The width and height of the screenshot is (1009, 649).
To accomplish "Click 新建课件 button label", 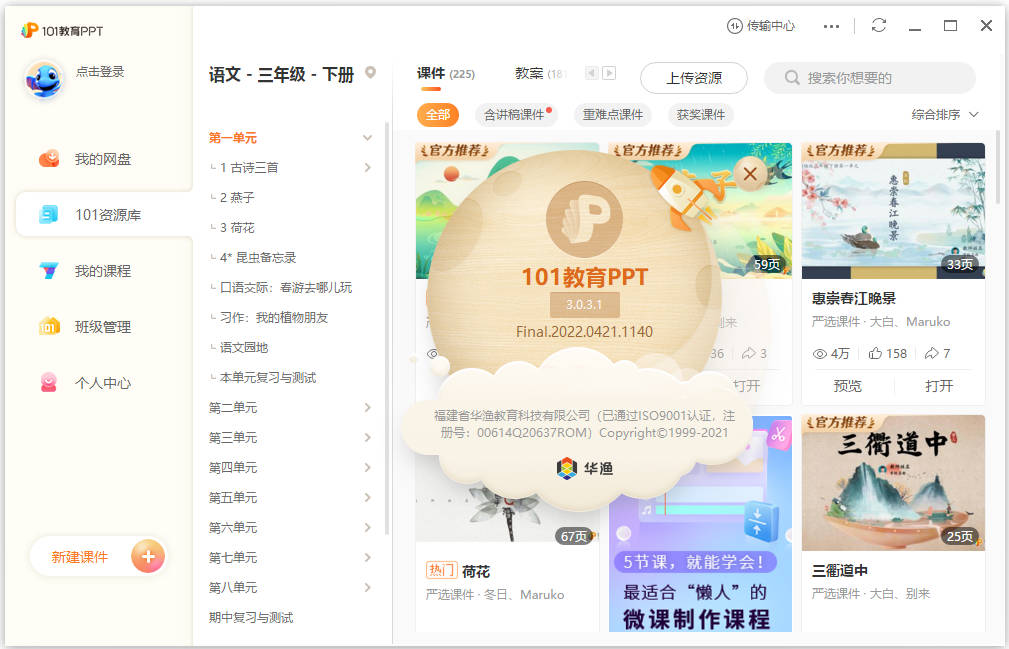I will pos(80,557).
